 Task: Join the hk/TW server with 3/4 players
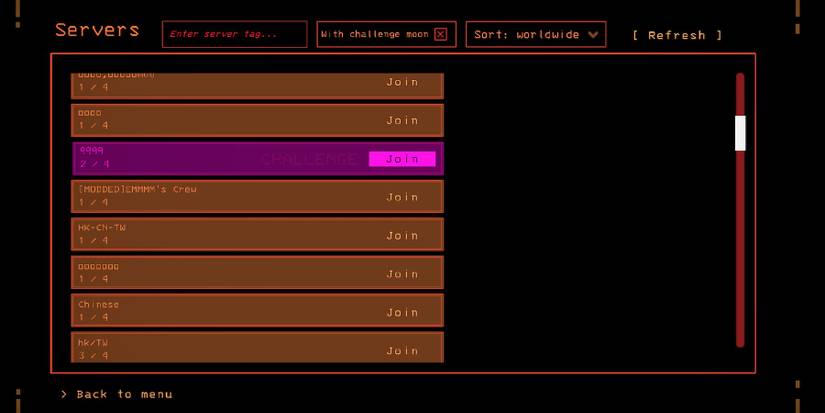point(402,351)
